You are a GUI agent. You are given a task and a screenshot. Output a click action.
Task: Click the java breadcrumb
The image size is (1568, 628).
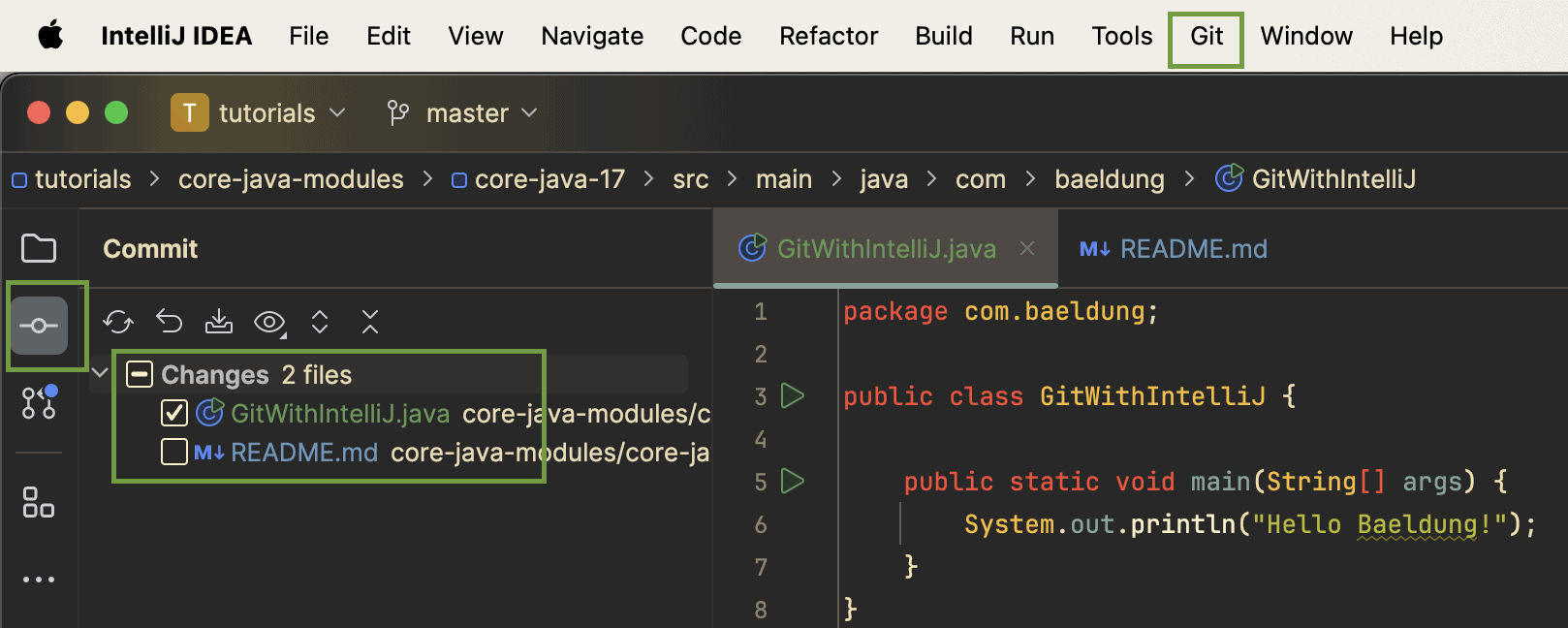[x=884, y=179]
